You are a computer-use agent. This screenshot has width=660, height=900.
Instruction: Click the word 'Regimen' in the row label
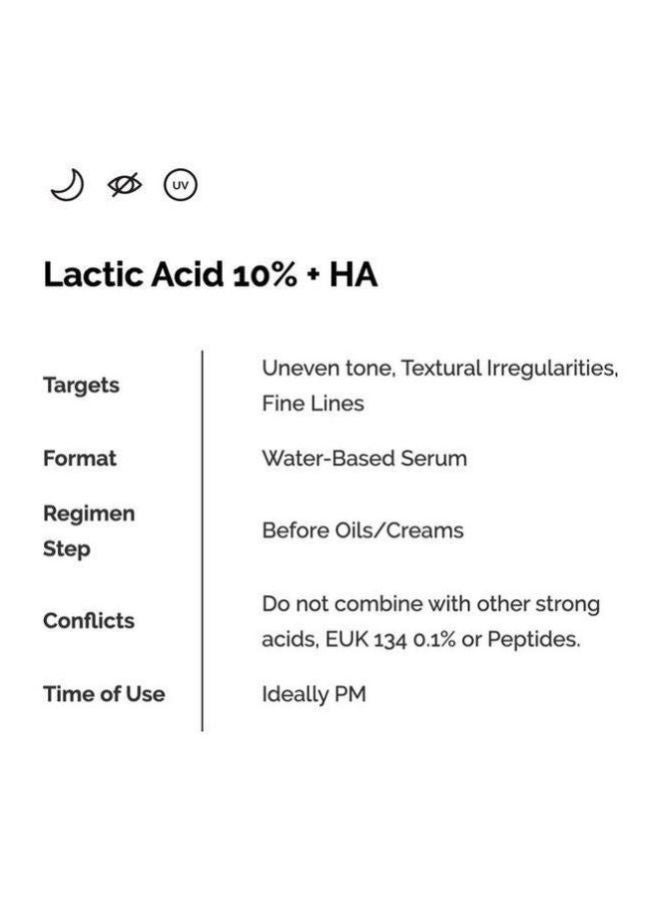pyautogui.click(x=89, y=513)
